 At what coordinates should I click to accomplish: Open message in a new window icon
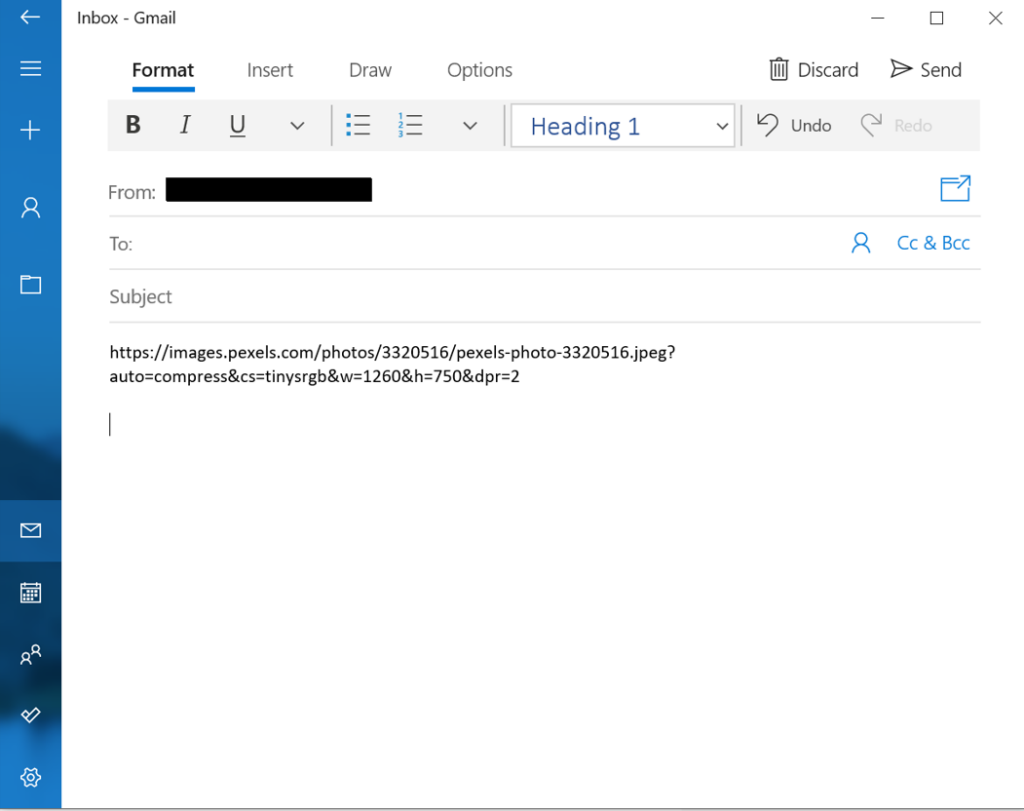(955, 189)
